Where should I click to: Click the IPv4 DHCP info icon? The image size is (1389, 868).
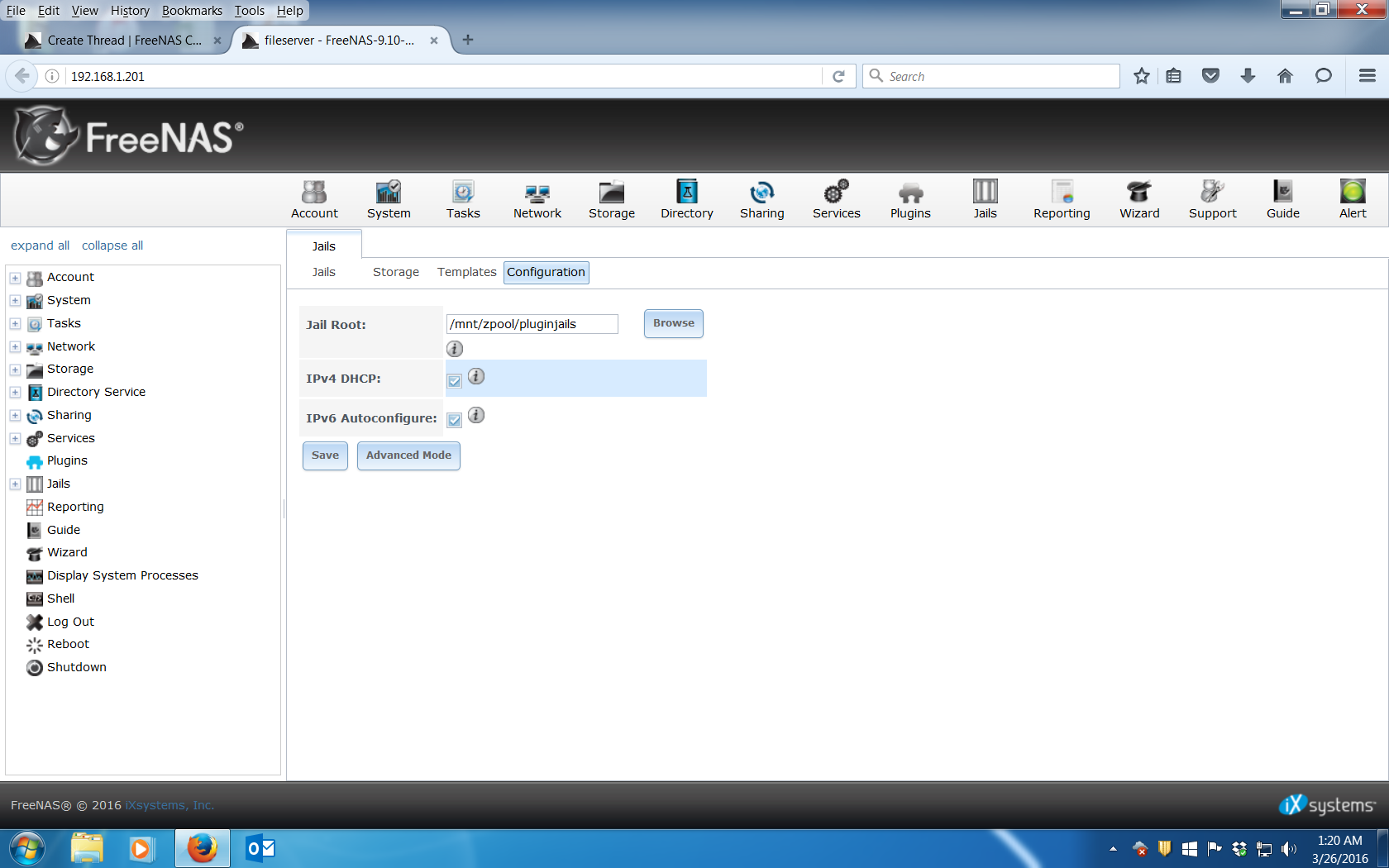pos(476,376)
